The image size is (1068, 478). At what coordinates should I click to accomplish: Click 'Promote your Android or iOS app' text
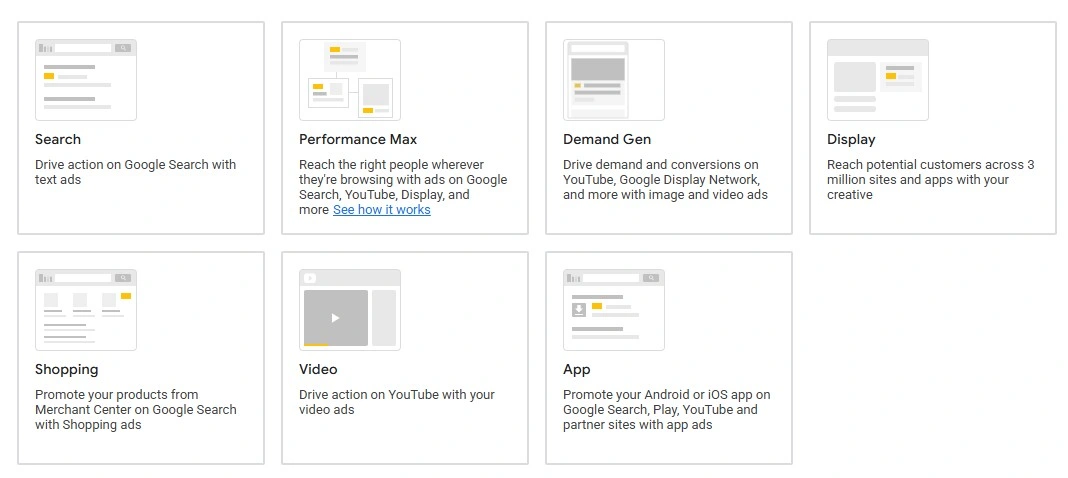[x=666, y=409]
